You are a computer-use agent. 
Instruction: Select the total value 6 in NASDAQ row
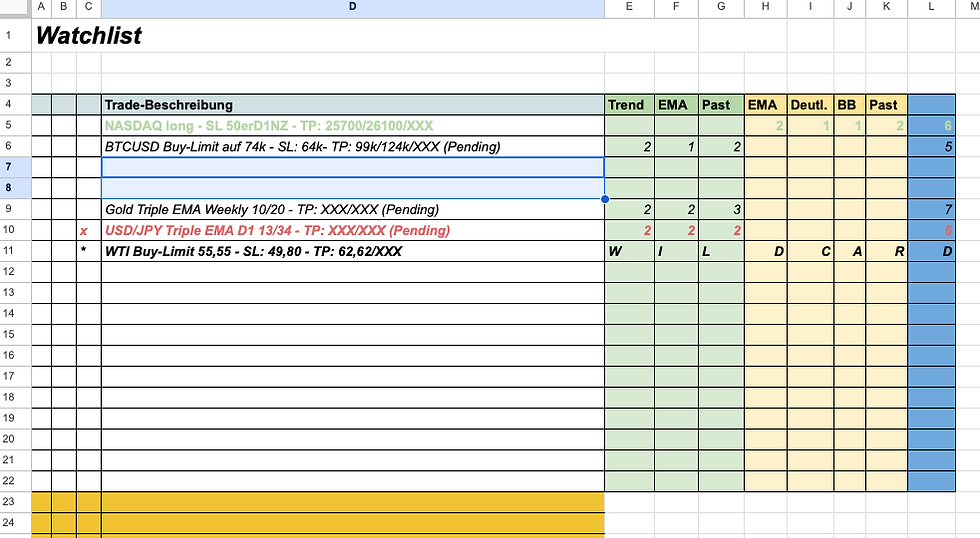(931, 126)
